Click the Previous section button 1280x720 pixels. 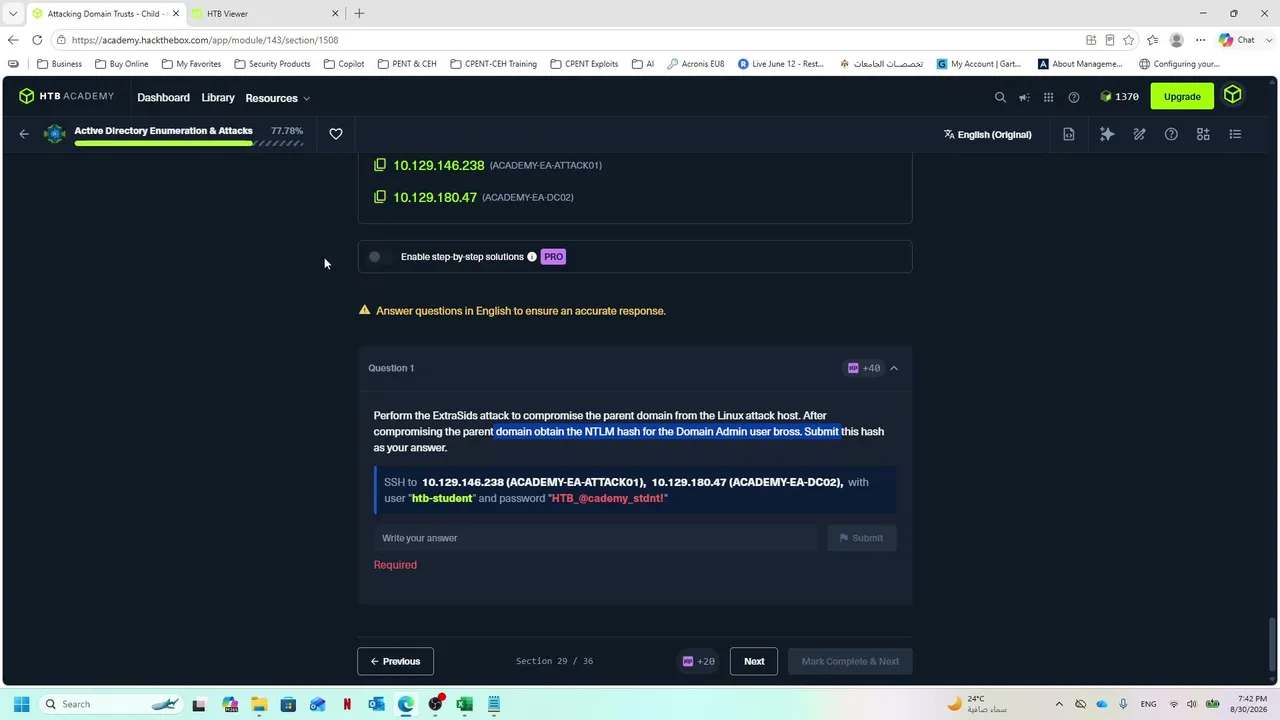pyautogui.click(x=395, y=661)
